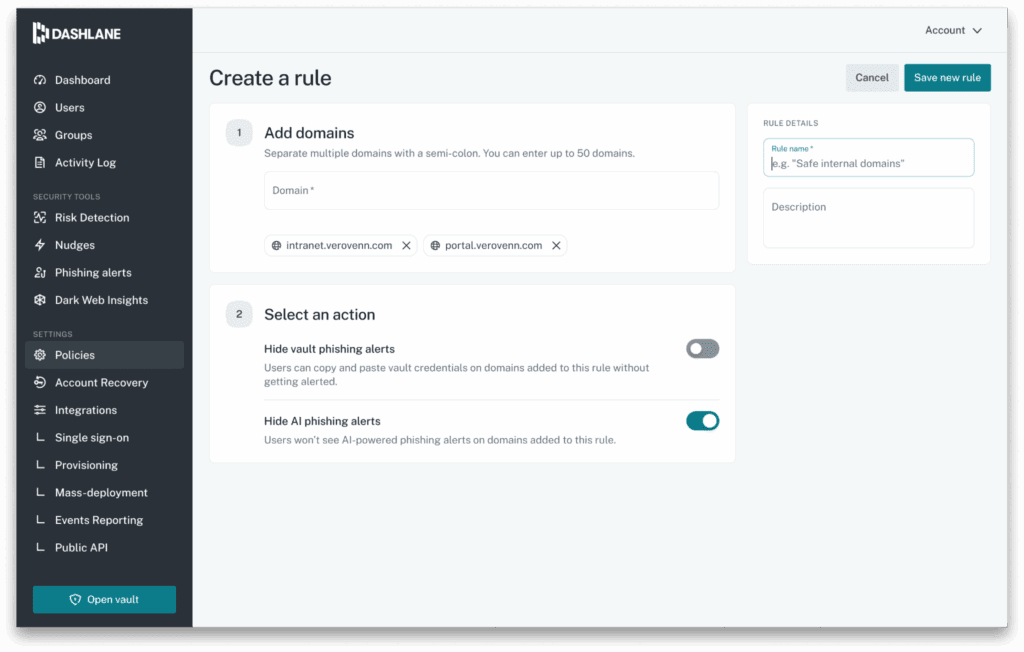
Task: Save the new rule
Action: click(x=947, y=77)
